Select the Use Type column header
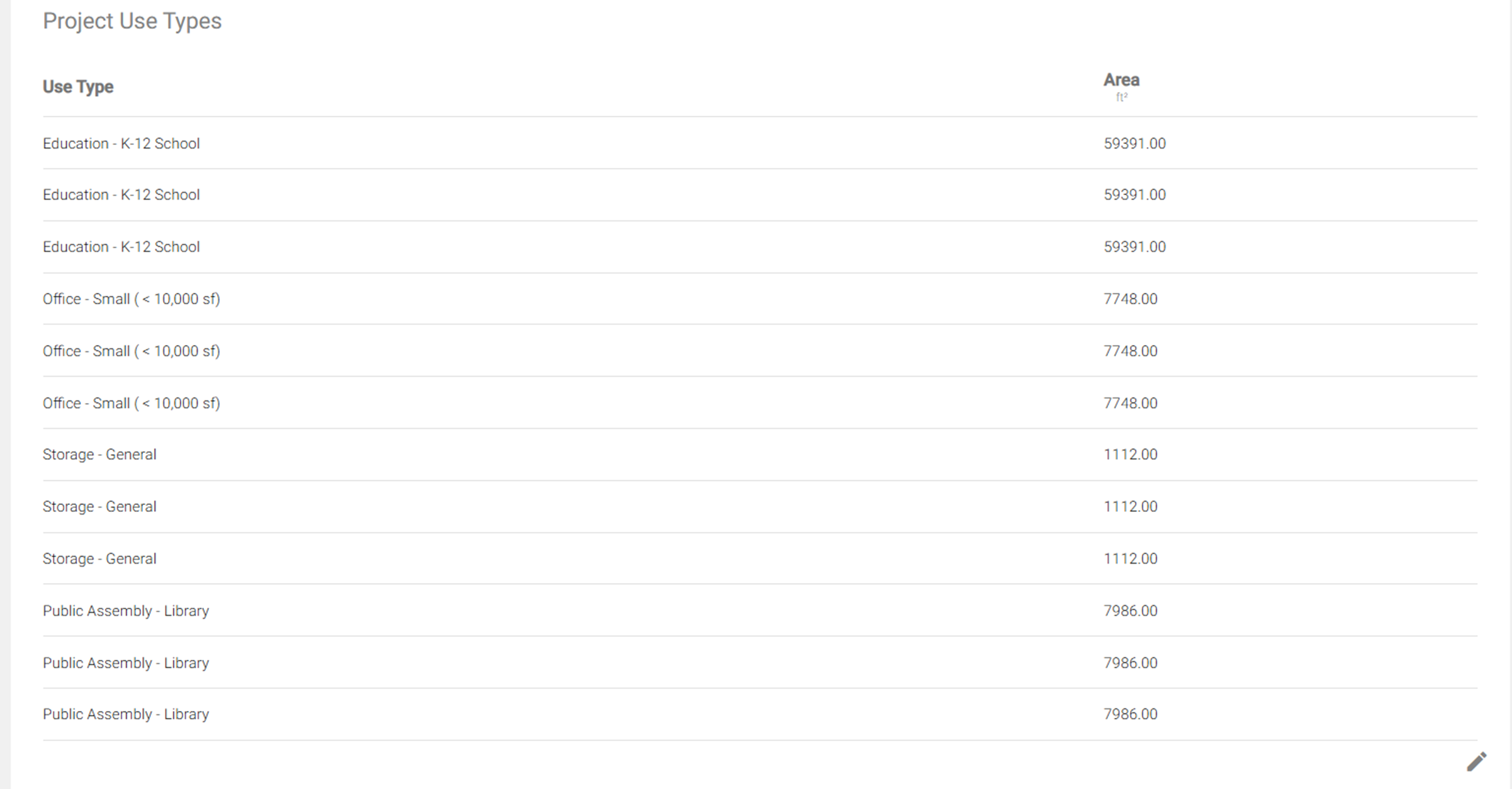Viewport: 1512px width, 789px height. point(78,87)
